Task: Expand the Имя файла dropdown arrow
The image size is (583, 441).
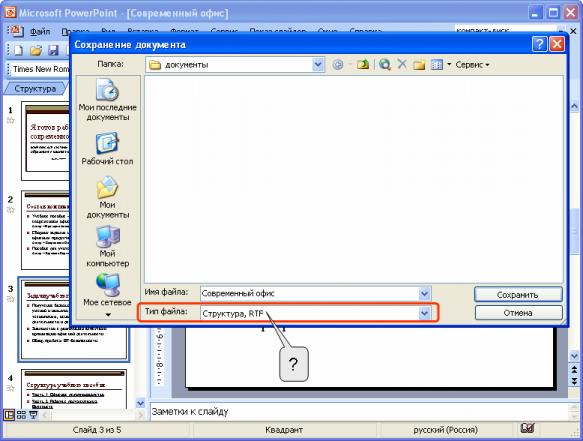Action: point(425,293)
